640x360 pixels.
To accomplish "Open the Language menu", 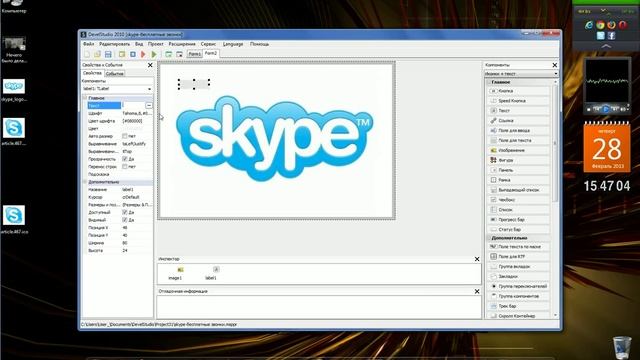I will pos(233,44).
